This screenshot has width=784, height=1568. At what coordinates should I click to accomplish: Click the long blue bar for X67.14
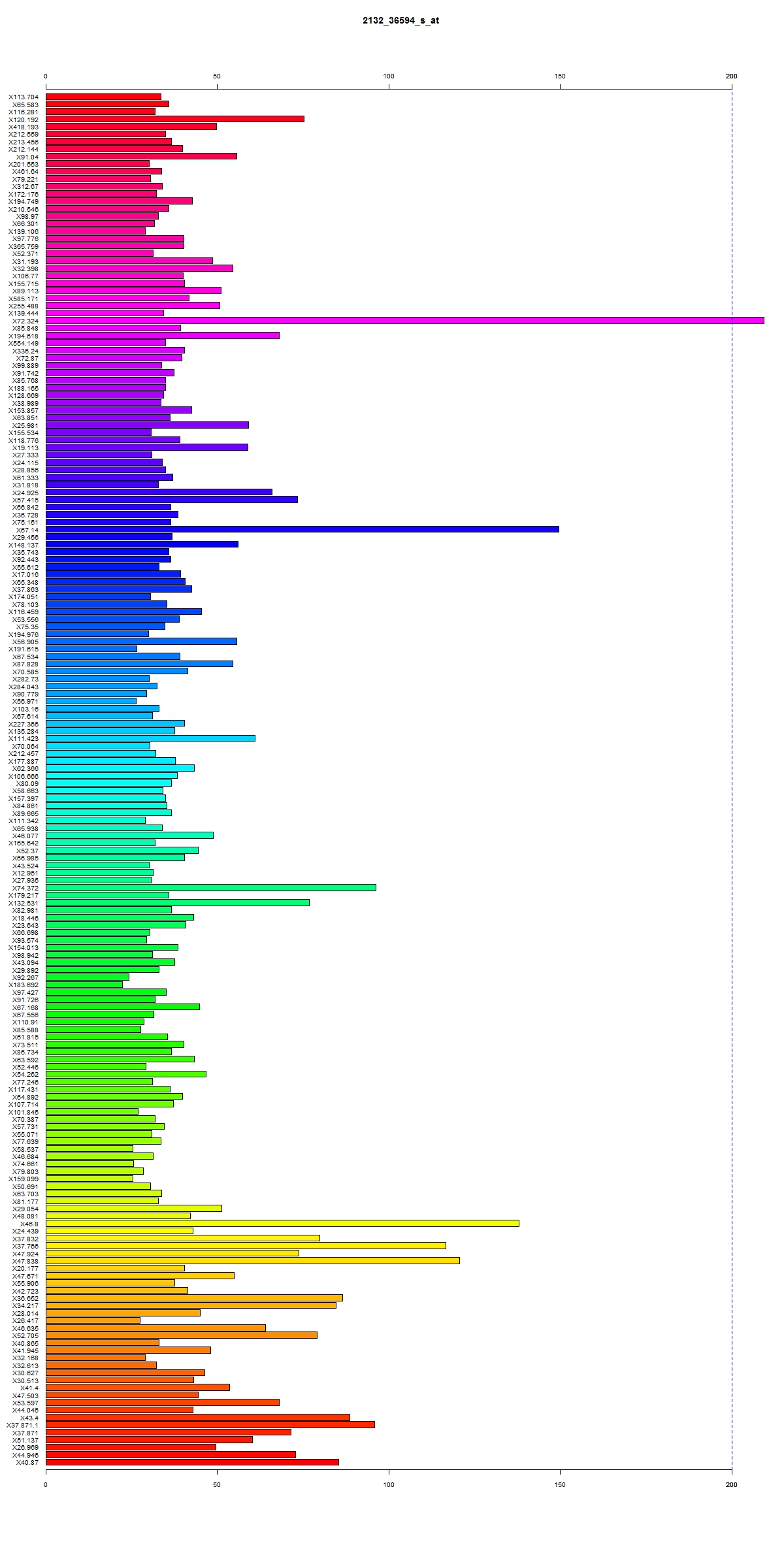coord(302,529)
